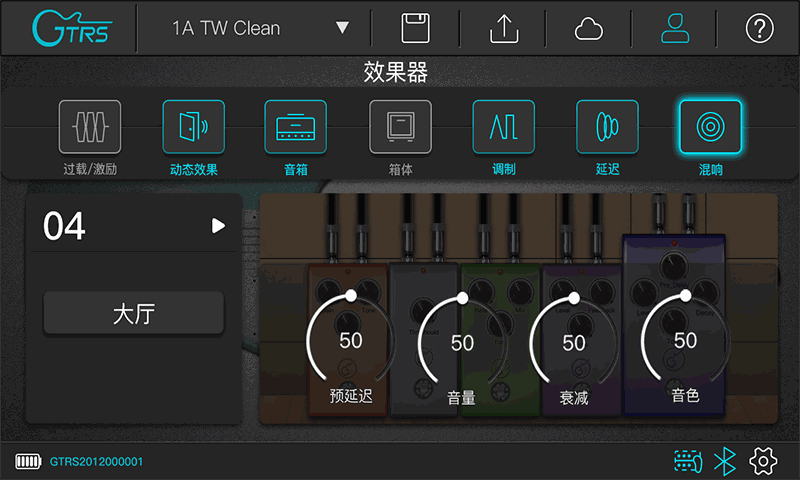
Task: Click the 箱体 label
Action: pos(401,169)
